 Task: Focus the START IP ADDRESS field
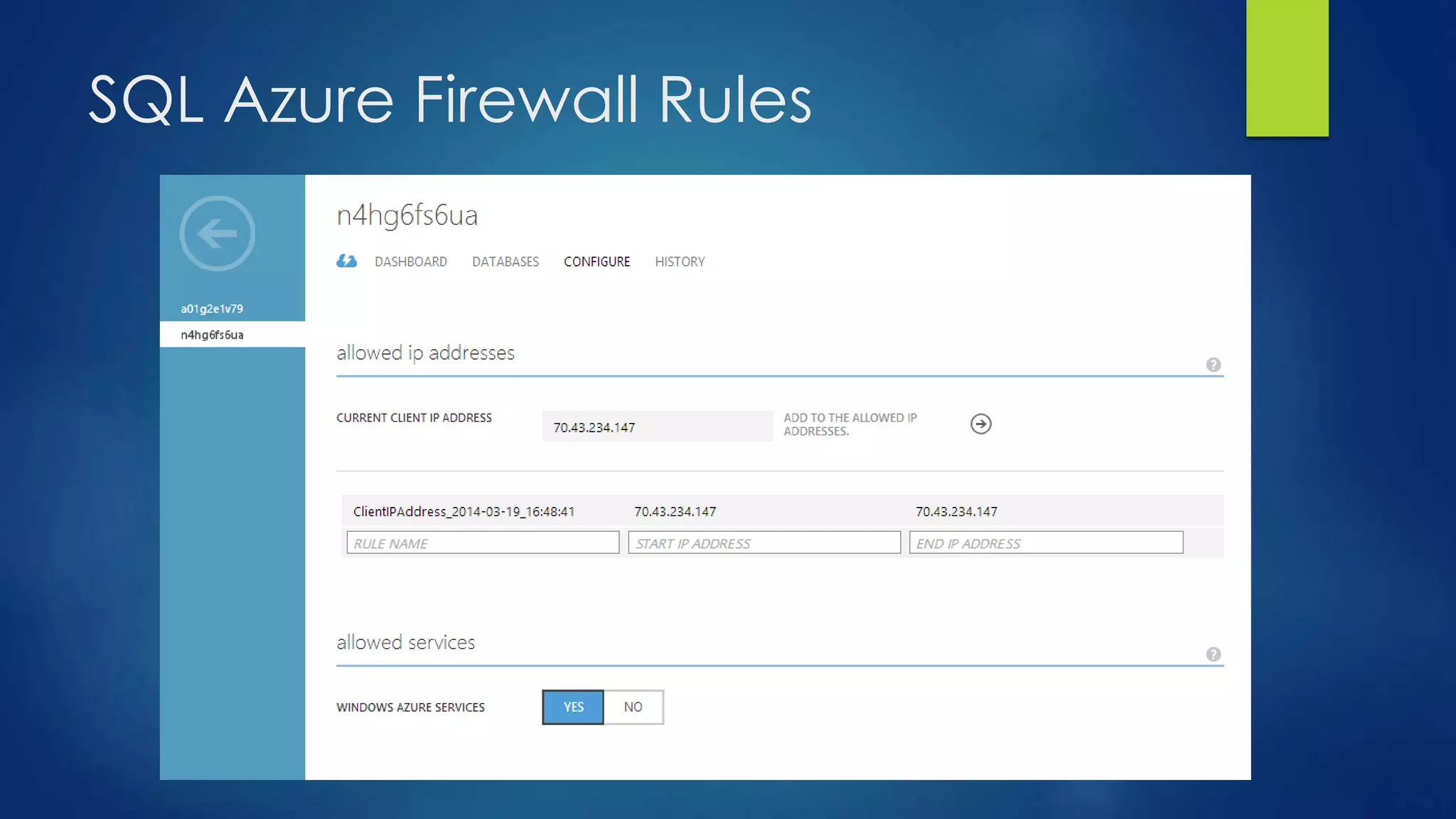coord(764,543)
